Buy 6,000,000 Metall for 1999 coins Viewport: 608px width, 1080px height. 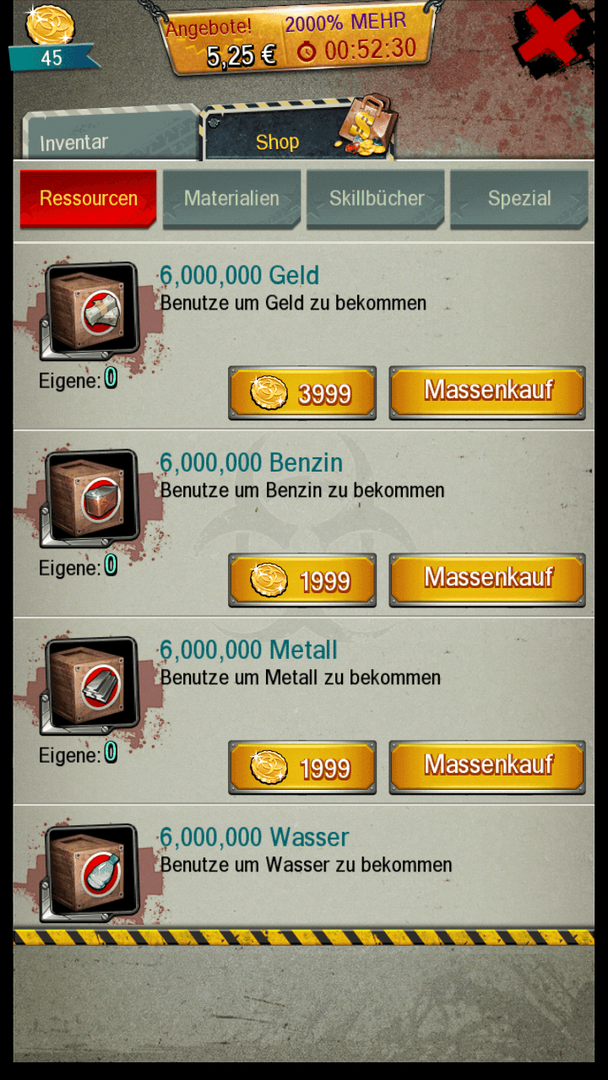click(x=302, y=767)
